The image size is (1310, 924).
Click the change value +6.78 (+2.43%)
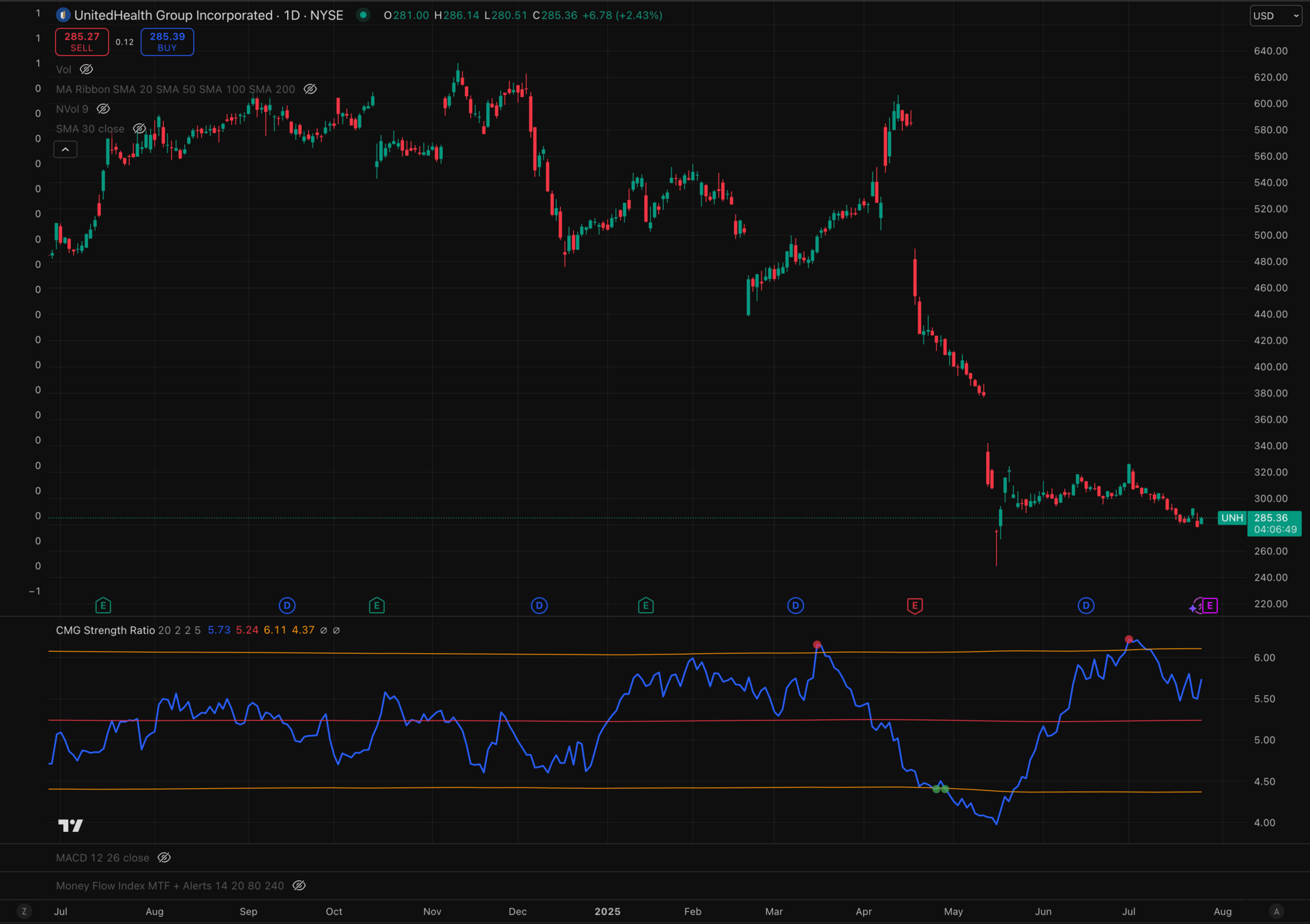pos(622,15)
